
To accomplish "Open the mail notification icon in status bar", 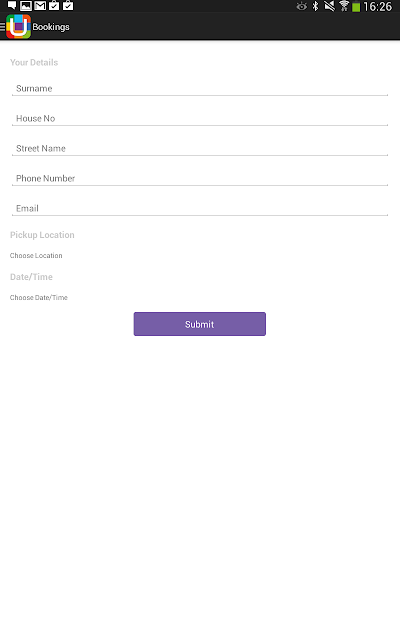I will [40, 6].
